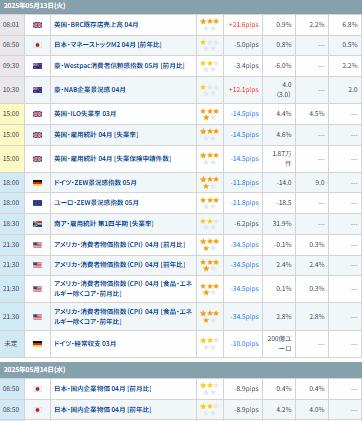Open the 日本・国内企業物価 04月 [前月比] link

point(103,389)
